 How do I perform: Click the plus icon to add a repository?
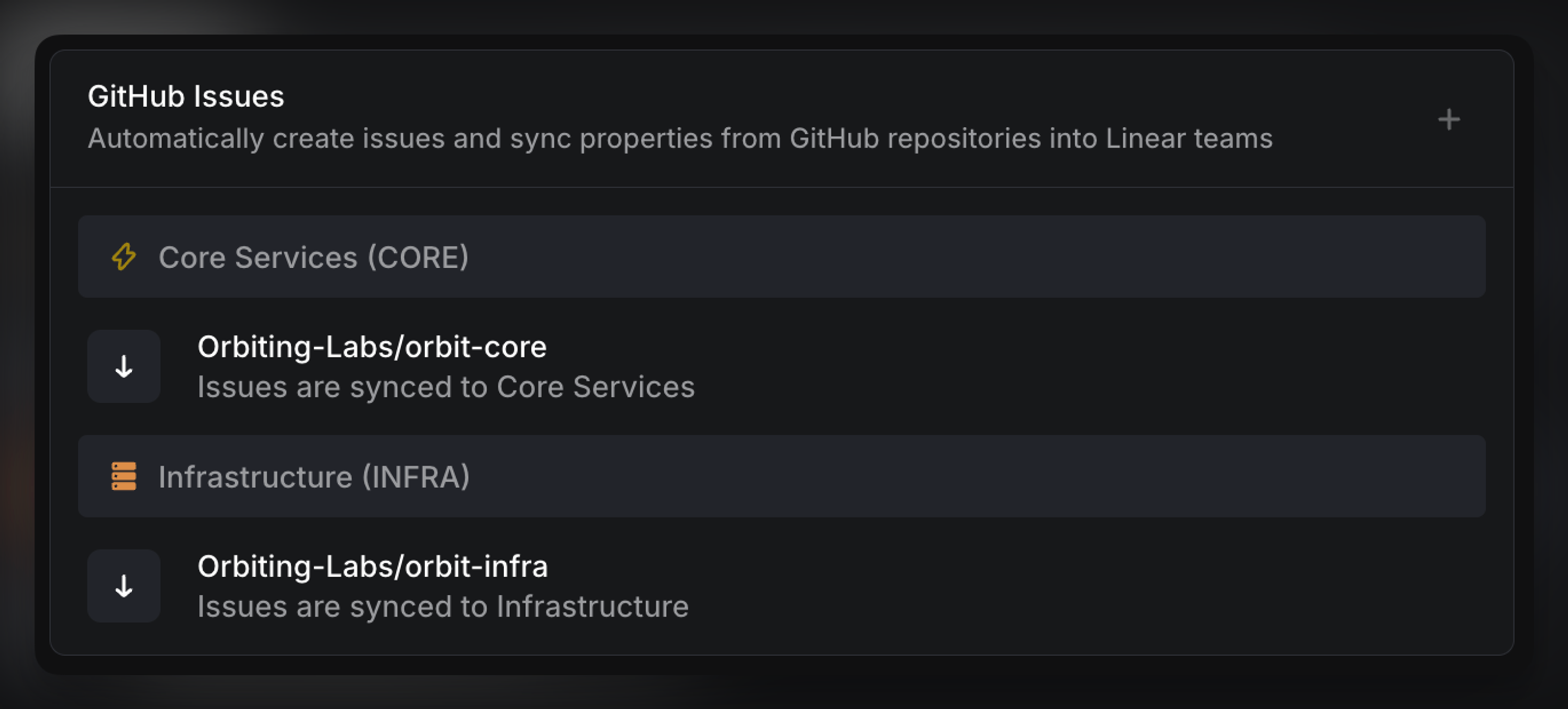[x=1449, y=119]
